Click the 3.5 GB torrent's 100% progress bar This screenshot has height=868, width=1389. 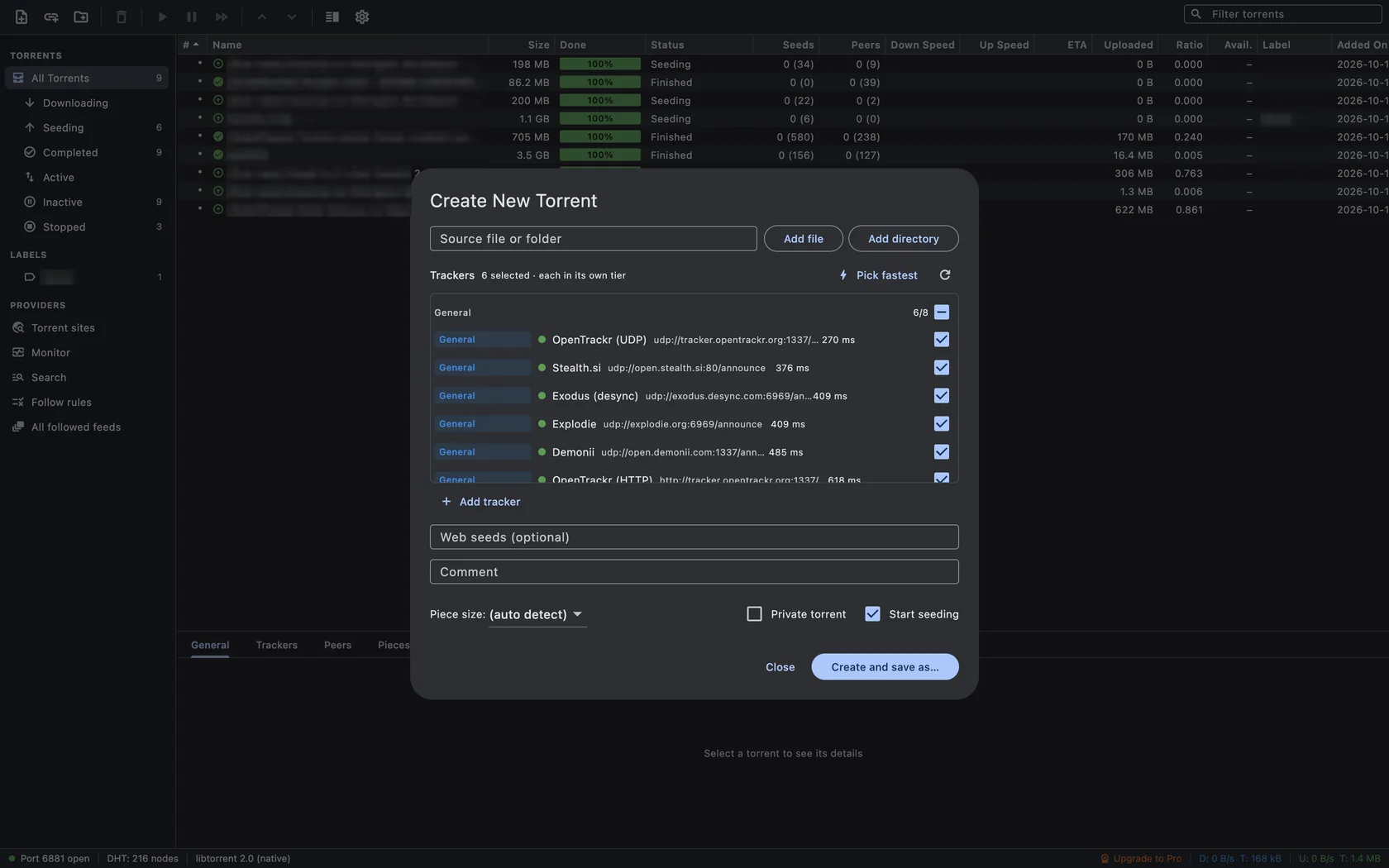tap(600, 155)
